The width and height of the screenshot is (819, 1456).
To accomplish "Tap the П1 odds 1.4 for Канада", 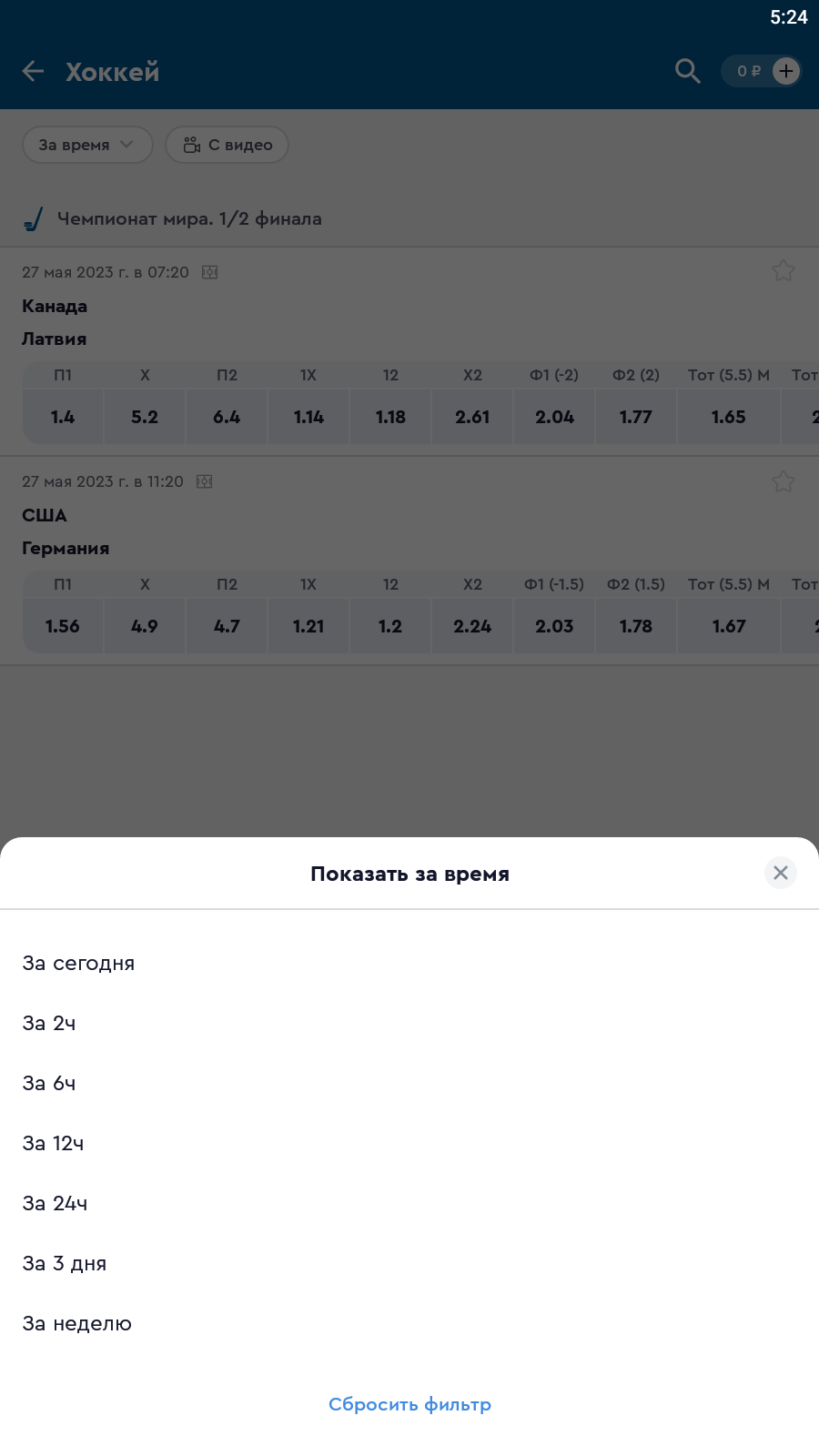I will tap(63, 417).
